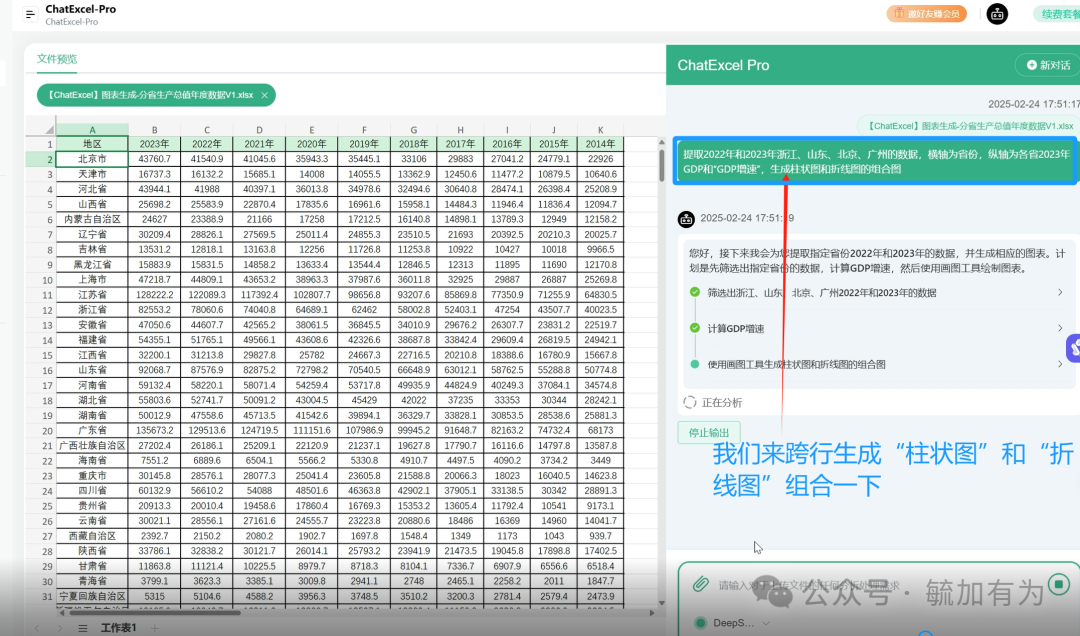Screen dimensions: 1080x636
Task: Select row header 12
Action: pos(41,310)
